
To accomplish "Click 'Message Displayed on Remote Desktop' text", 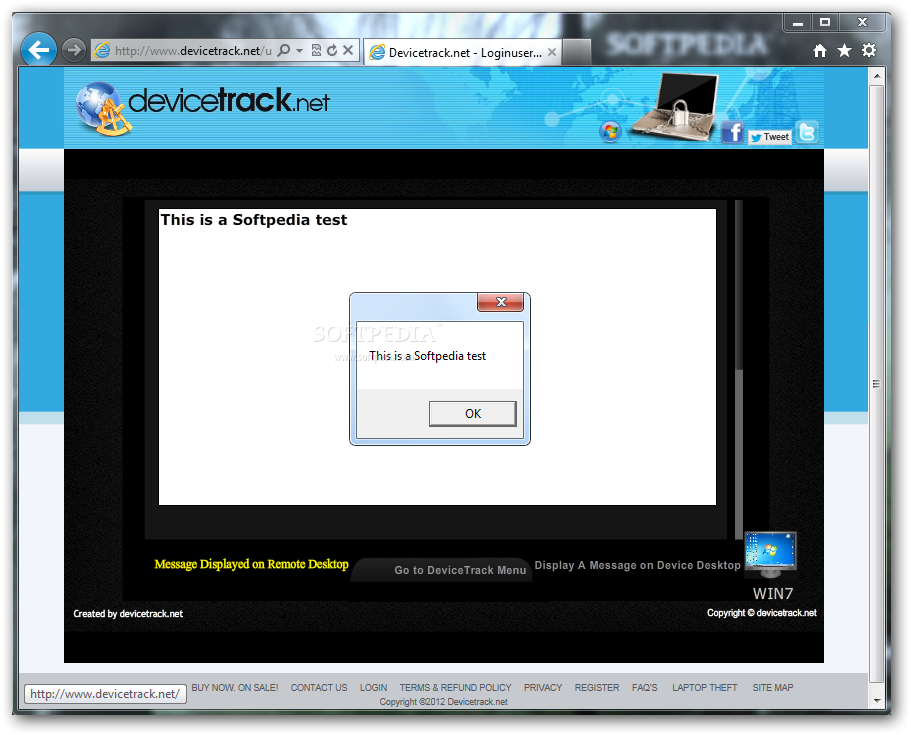I will click(251, 564).
